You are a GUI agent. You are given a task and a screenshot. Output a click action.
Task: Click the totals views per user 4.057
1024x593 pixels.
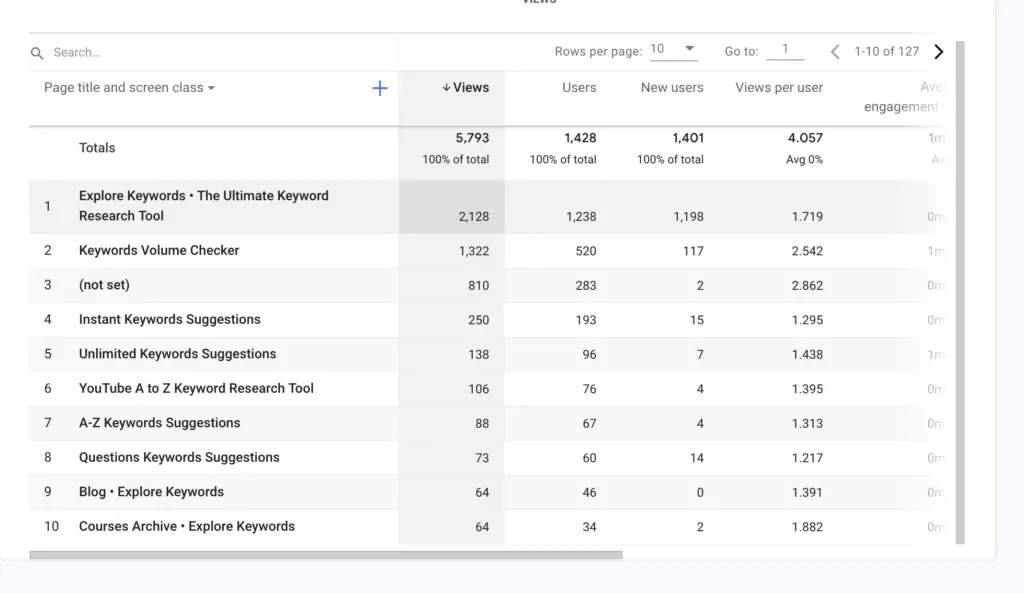(x=805, y=138)
